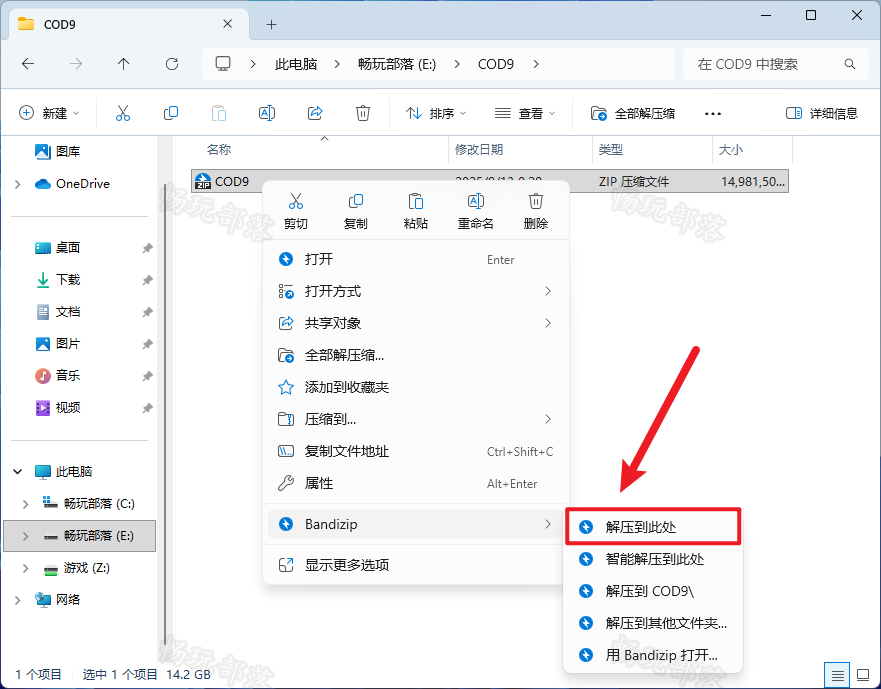This screenshot has height=689, width=881.
Task: Open the 新建 dropdown
Action: pyautogui.click(x=49, y=113)
